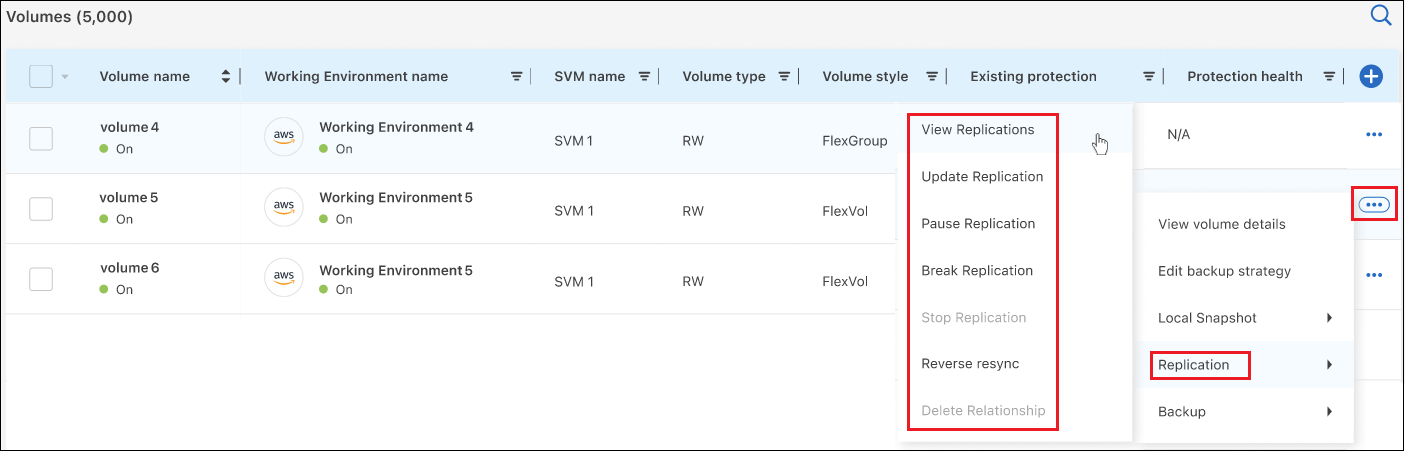Select Pause Replication menu entry
Viewport: 1405px width, 452px height.
tap(977, 223)
